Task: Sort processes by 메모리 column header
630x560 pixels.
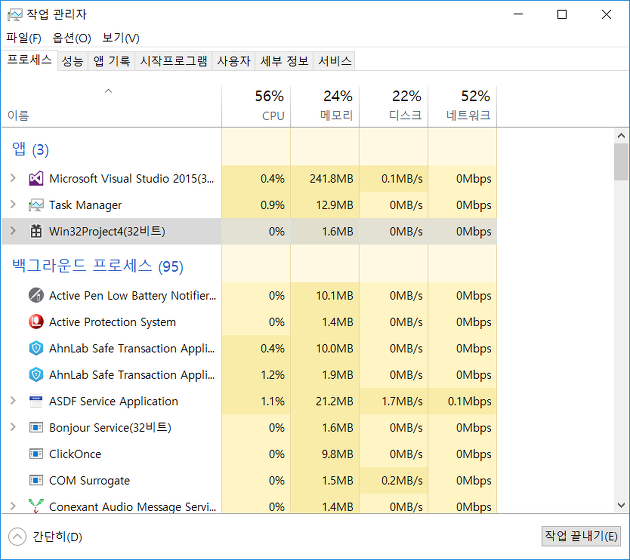Action: tap(325, 106)
